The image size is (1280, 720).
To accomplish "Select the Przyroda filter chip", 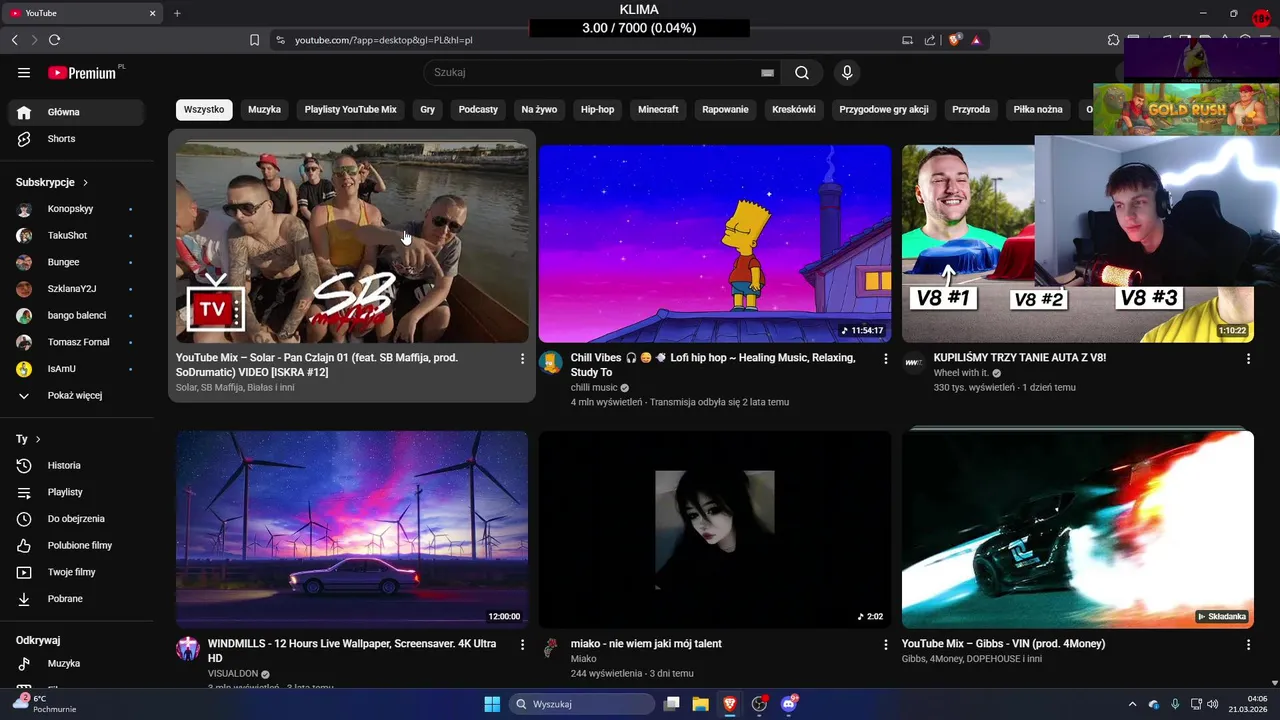I will click(x=971, y=110).
